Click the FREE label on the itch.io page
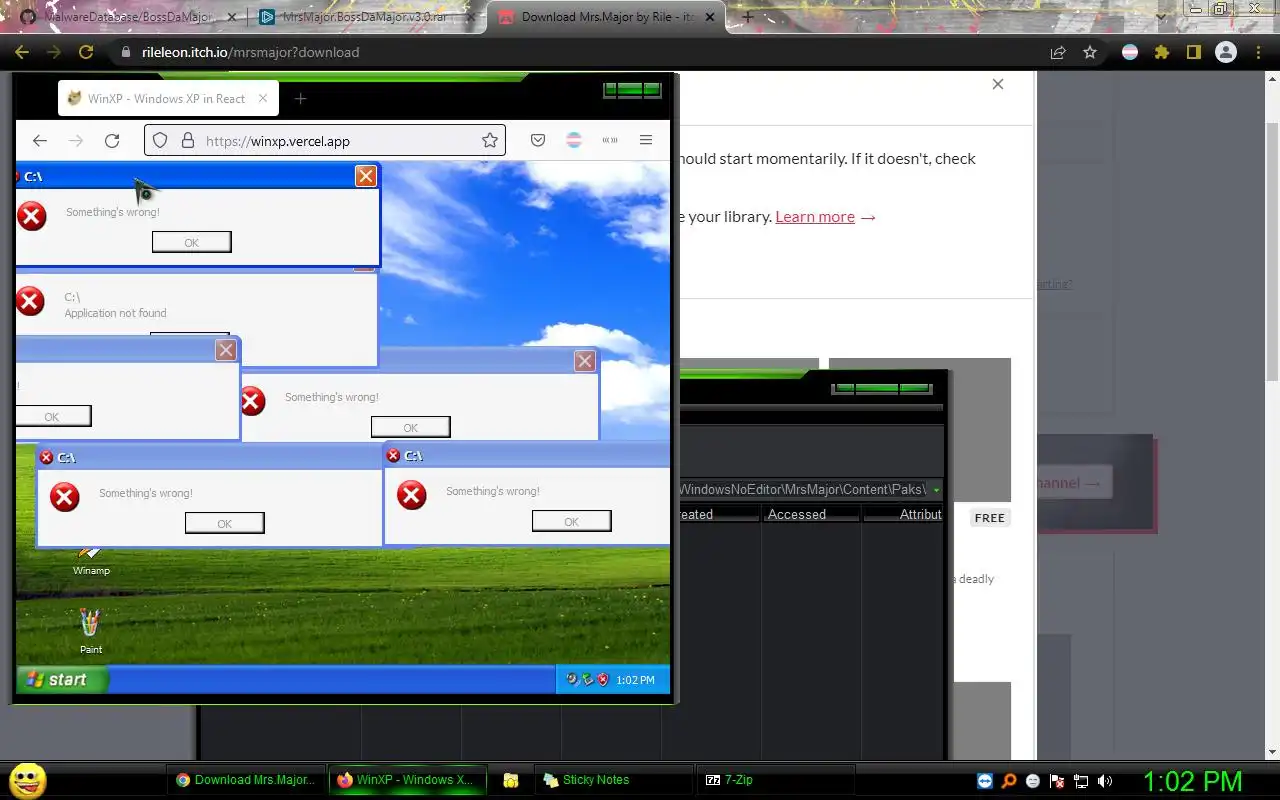The image size is (1280, 800). (x=990, y=518)
